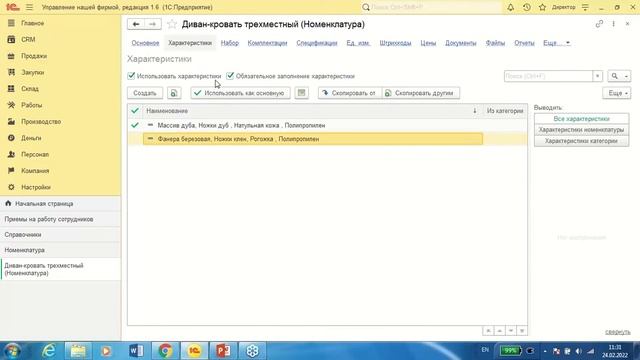Switch to Цены tab
This screenshot has height=360, width=640.
[428, 43]
